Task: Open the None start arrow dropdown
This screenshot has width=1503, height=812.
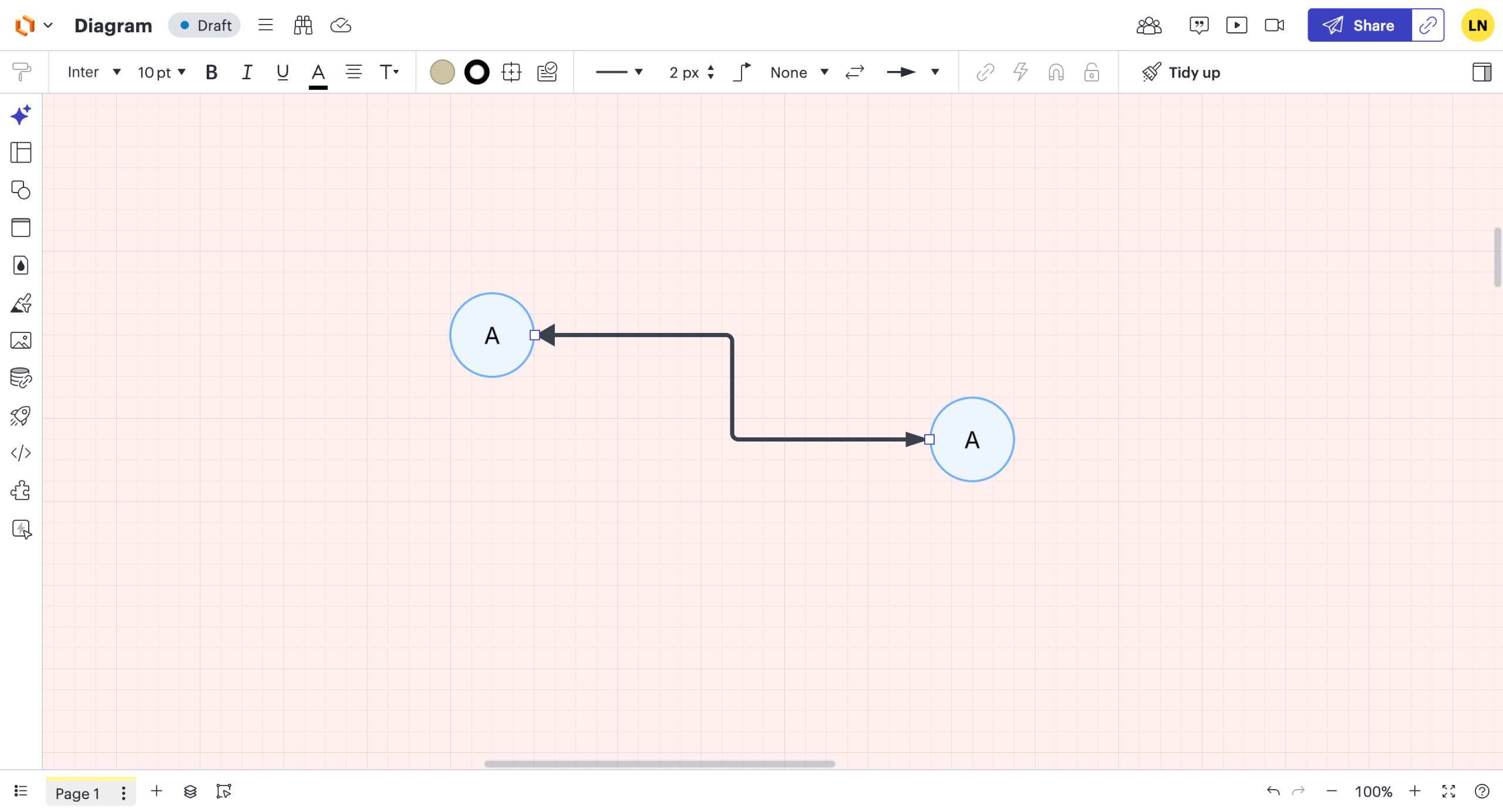Action: (x=799, y=72)
